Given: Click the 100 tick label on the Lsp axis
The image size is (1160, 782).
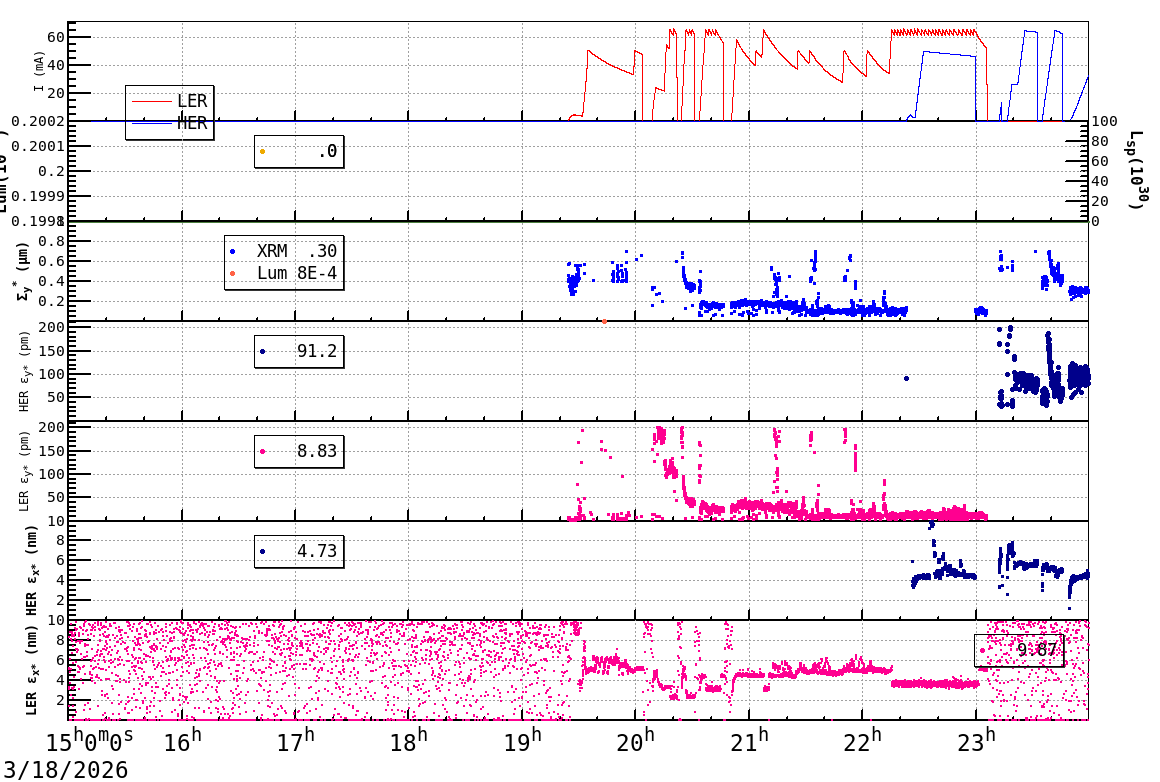Looking at the screenshot, I should tap(1105, 121).
